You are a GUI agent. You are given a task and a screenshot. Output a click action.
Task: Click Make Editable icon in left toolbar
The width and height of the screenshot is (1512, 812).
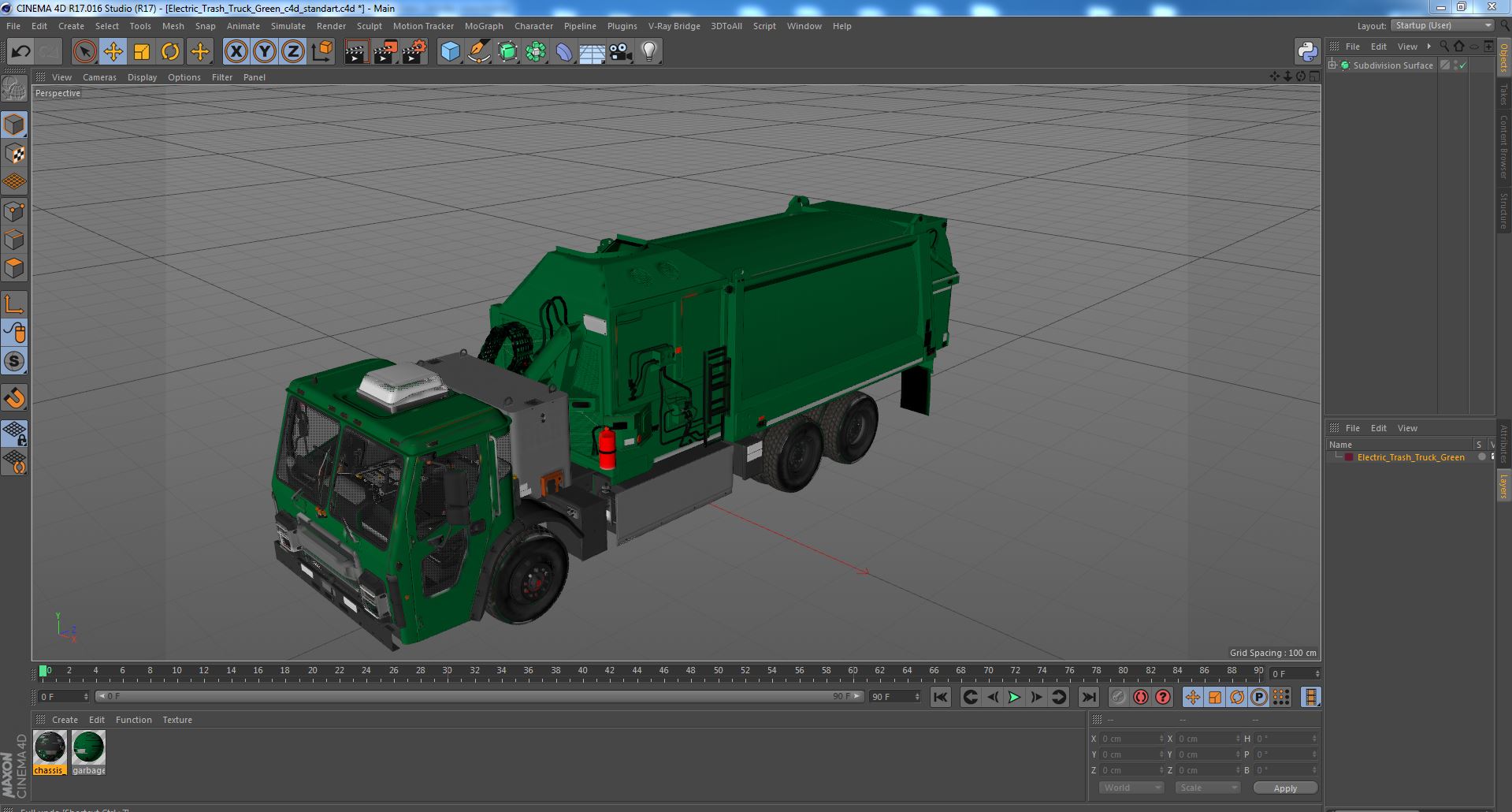coord(14,89)
